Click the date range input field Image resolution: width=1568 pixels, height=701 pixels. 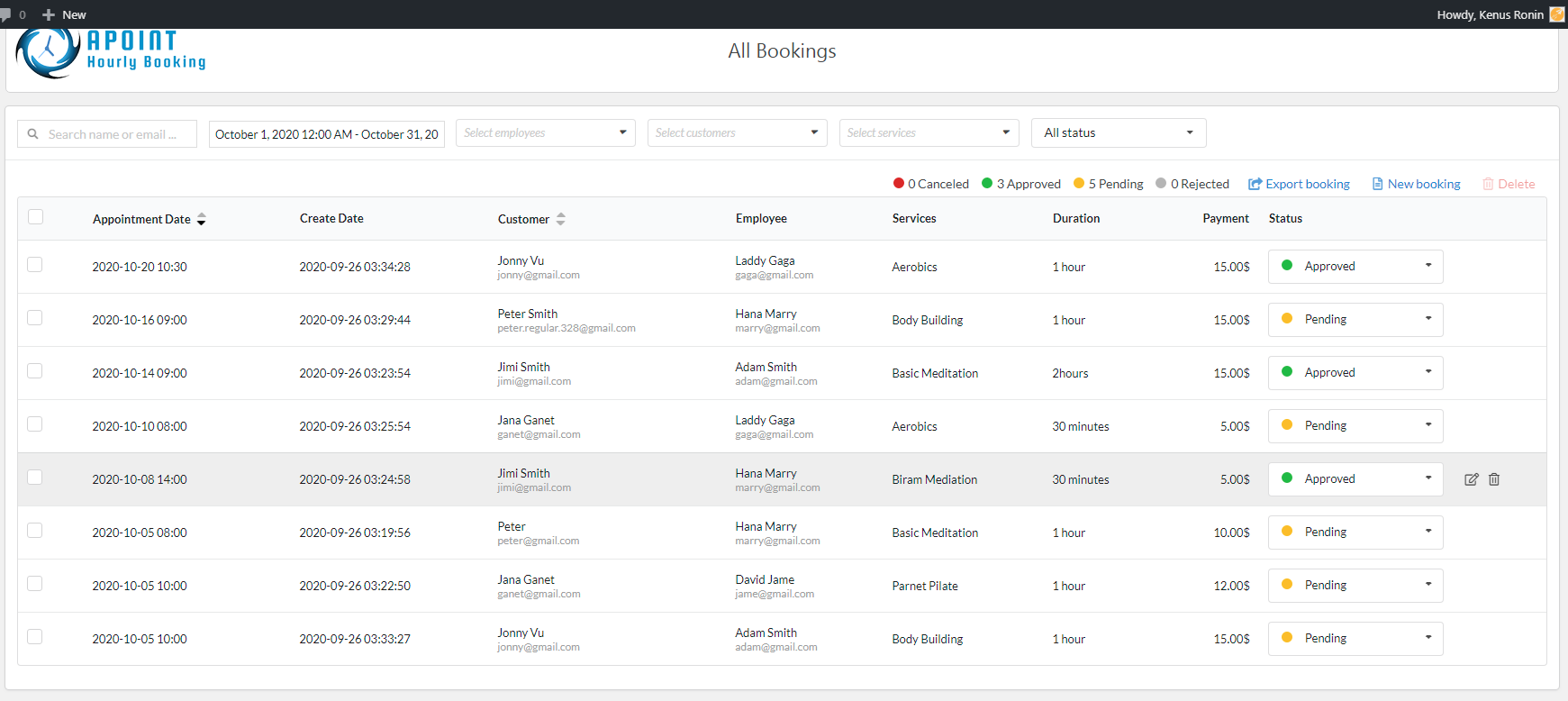[x=326, y=134]
